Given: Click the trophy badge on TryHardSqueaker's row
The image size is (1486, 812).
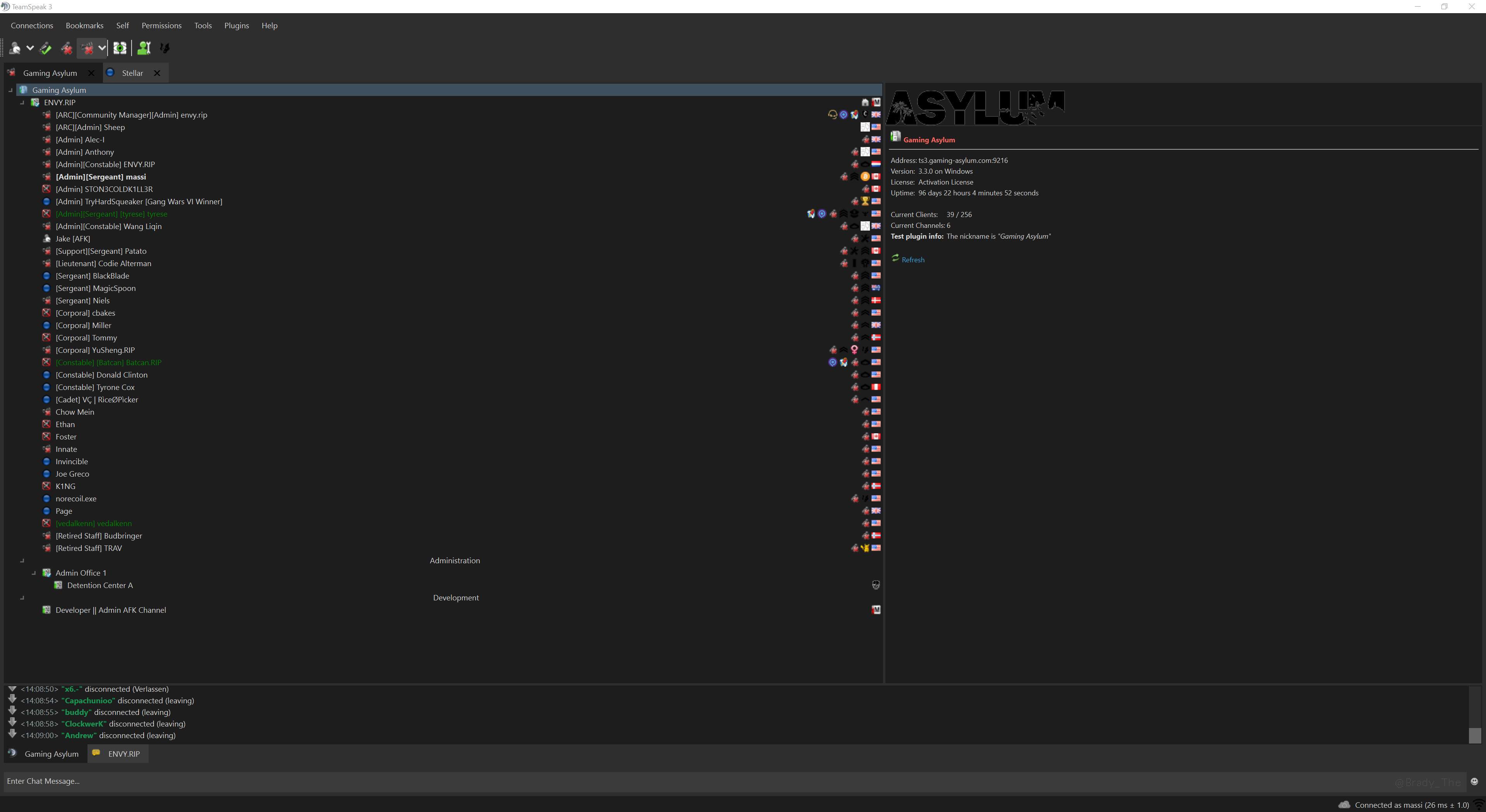Looking at the screenshot, I should click(865, 201).
